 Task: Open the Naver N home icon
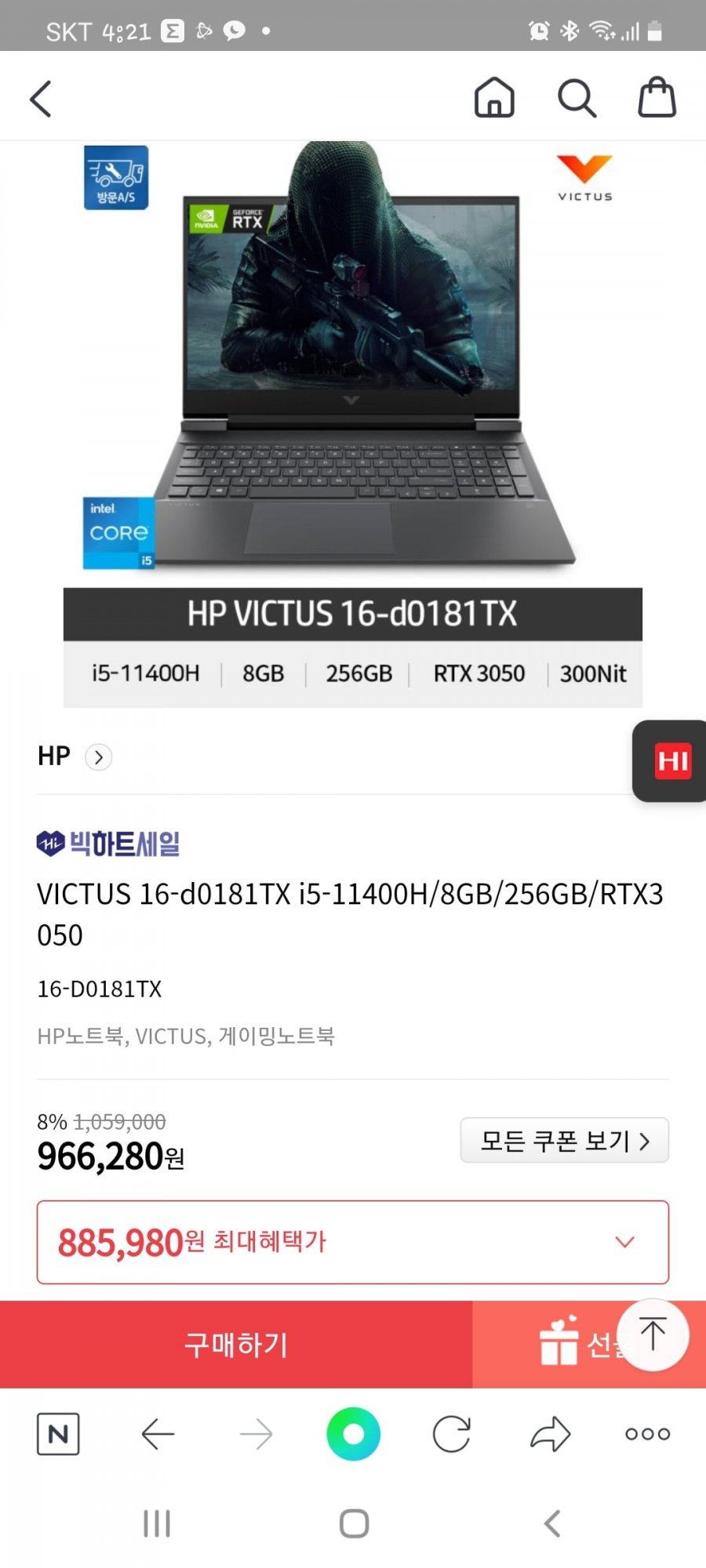coord(58,1434)
